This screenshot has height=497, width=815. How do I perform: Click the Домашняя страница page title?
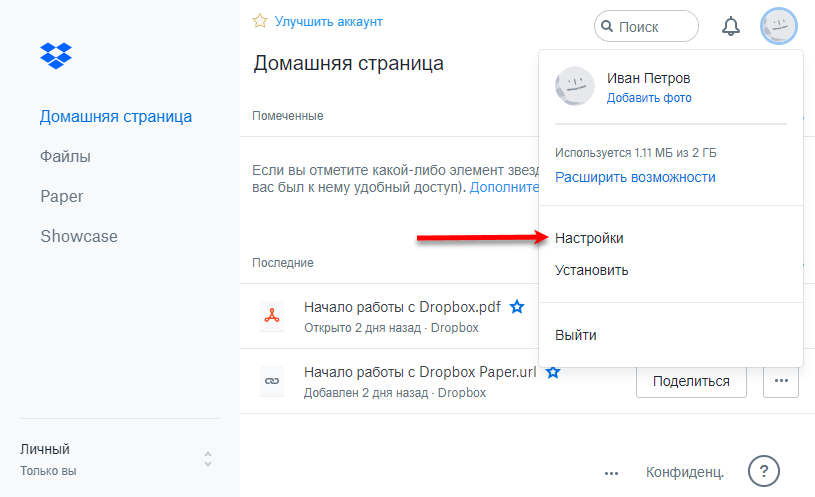(x=348, y=63)
